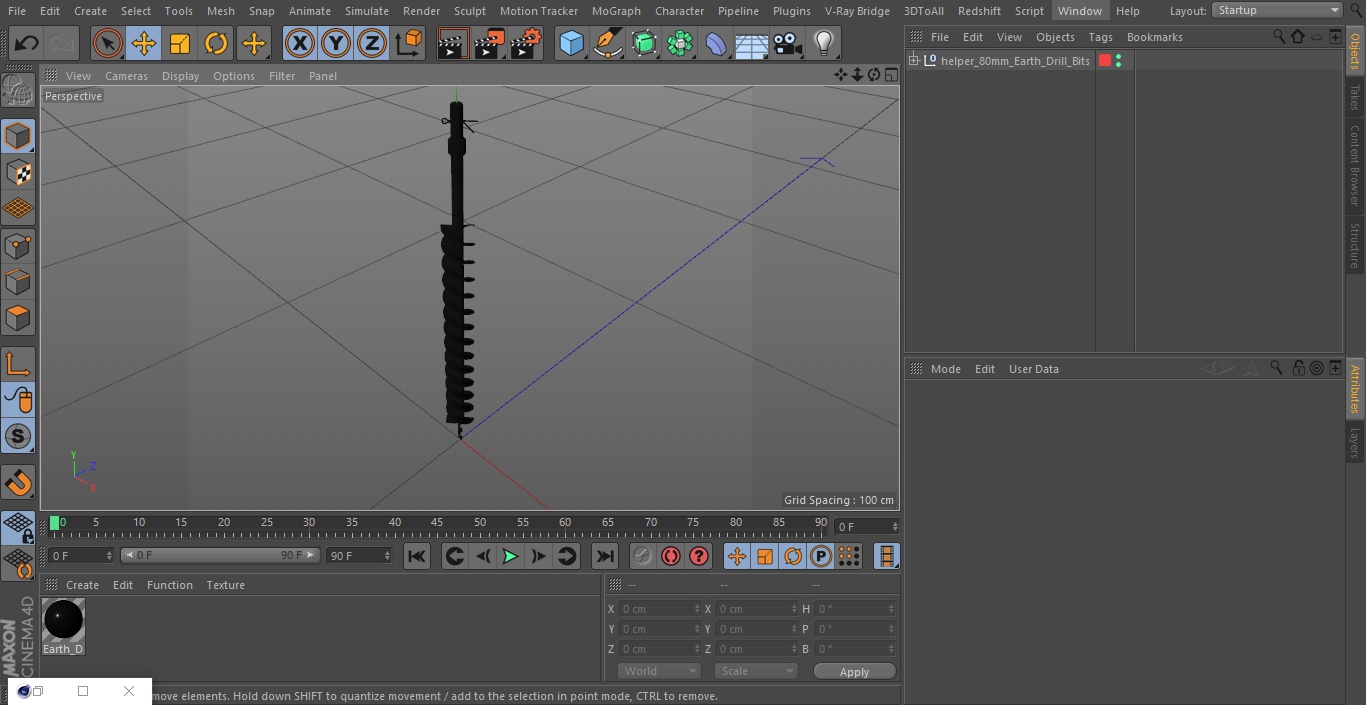Screen dimensions: 1366x705
Task: Click red layer color swatch of object
Action: pyautogui.click(x=1105, y=61)
